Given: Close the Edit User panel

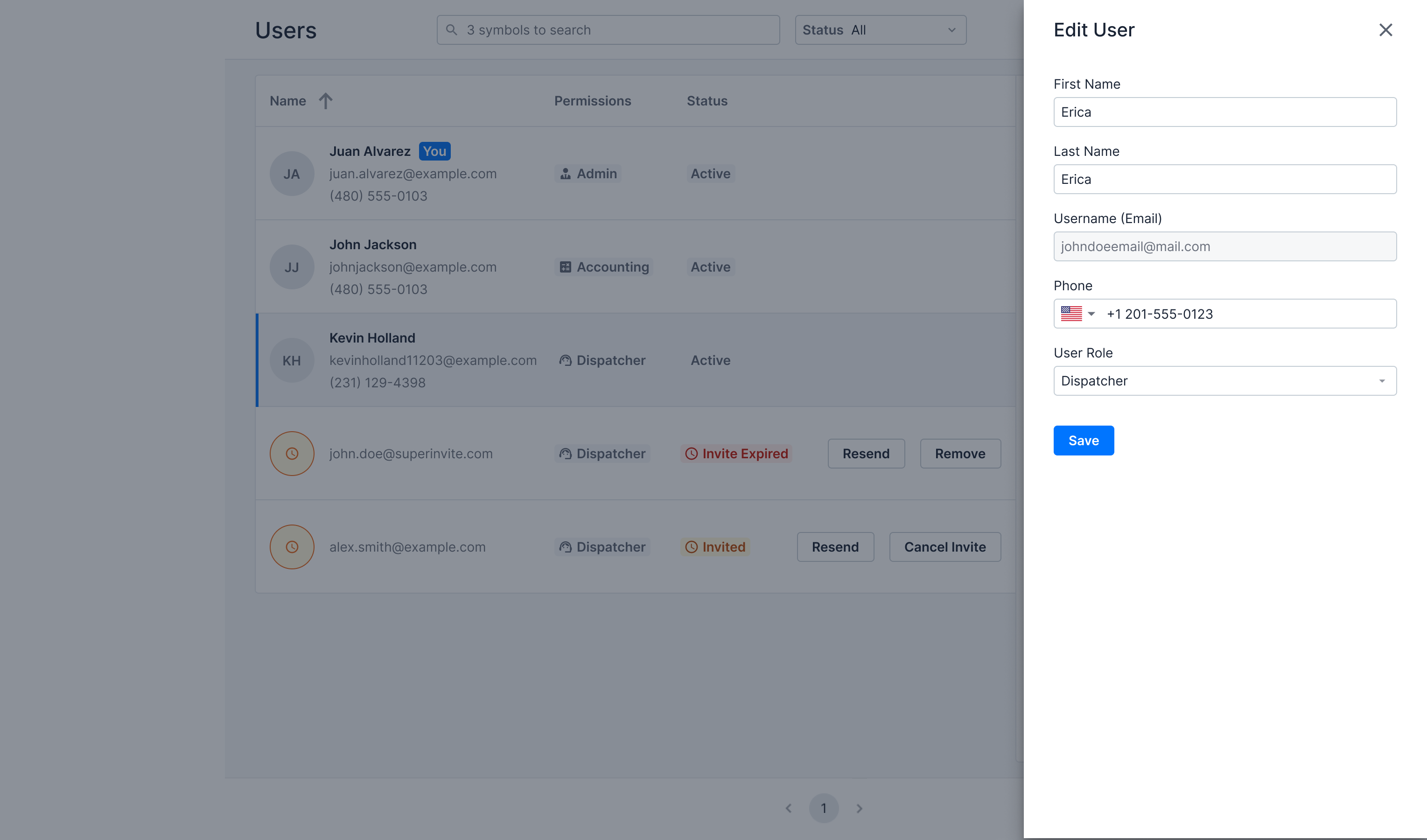Looking at the screenshot, I should pos(1385,29).
